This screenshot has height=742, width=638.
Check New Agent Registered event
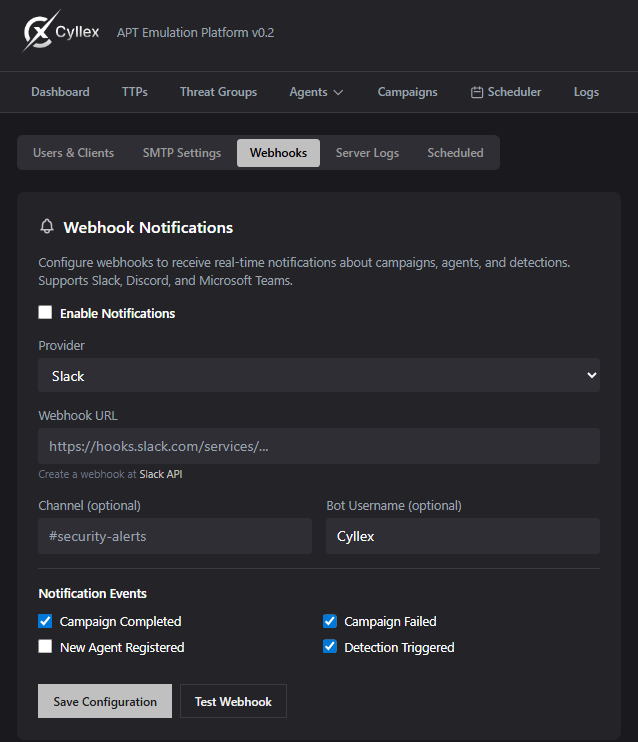pyautogui.click(x=45, y=646)
